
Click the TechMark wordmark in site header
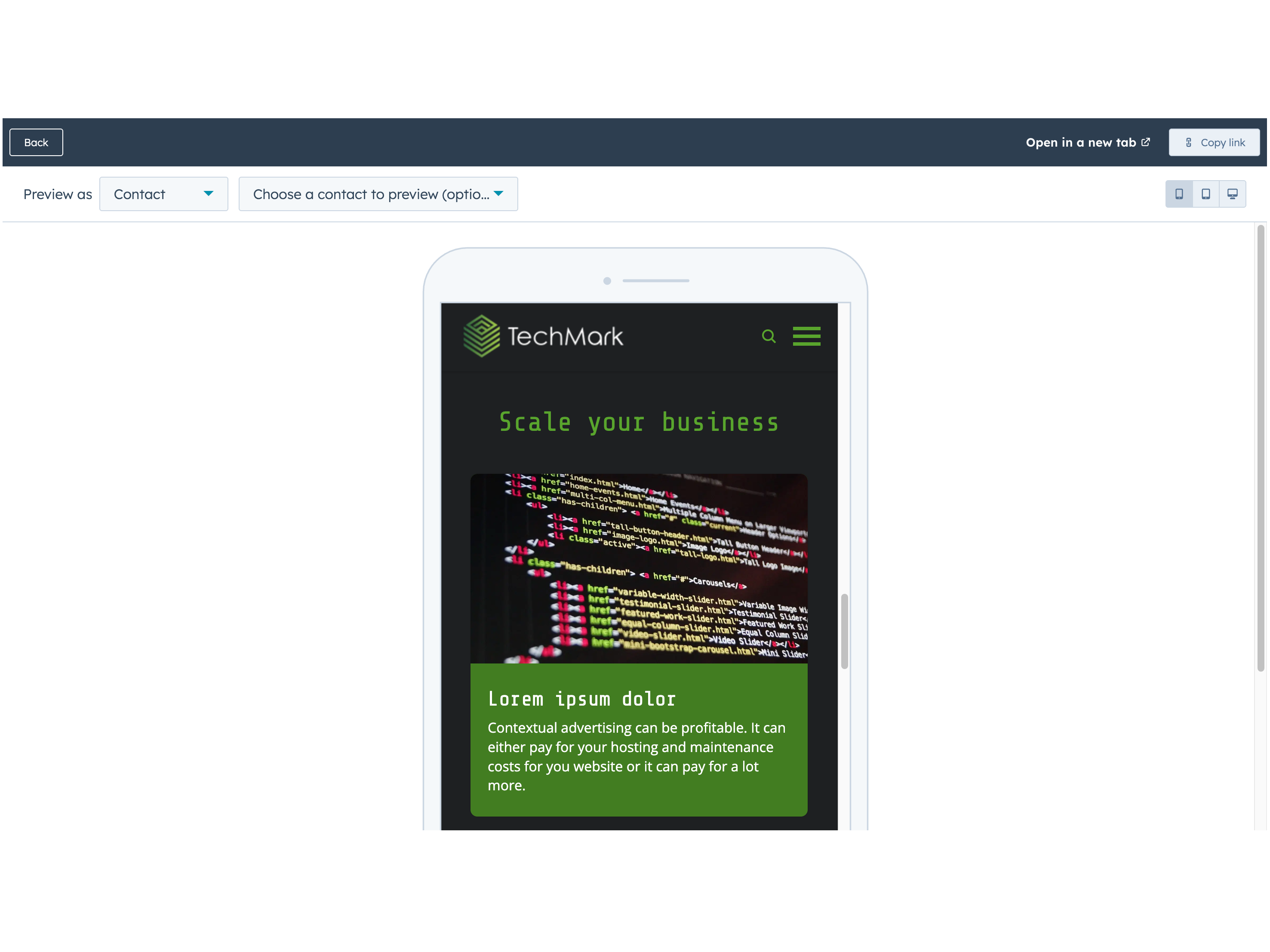[x=564, y=336]
